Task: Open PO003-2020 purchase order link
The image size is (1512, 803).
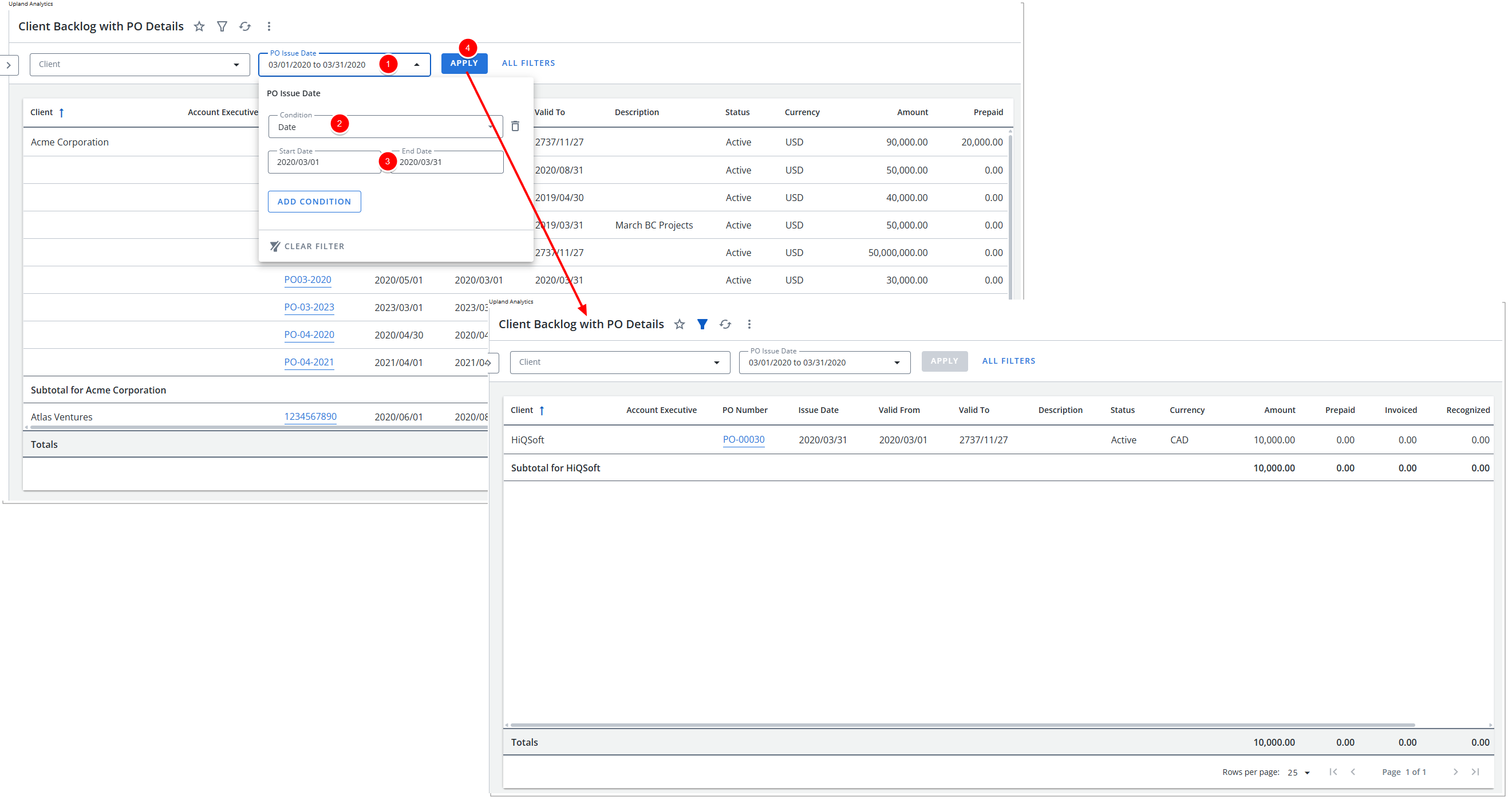Action: (x=307, y=280)
